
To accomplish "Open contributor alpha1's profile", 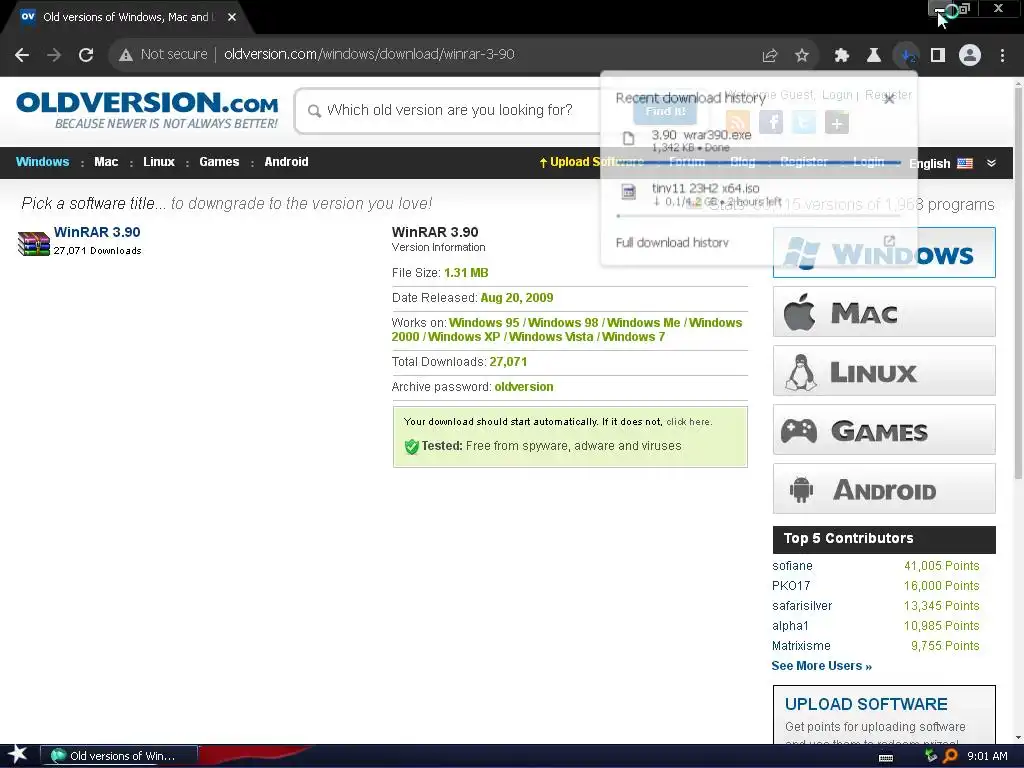I will coord(790,626).
